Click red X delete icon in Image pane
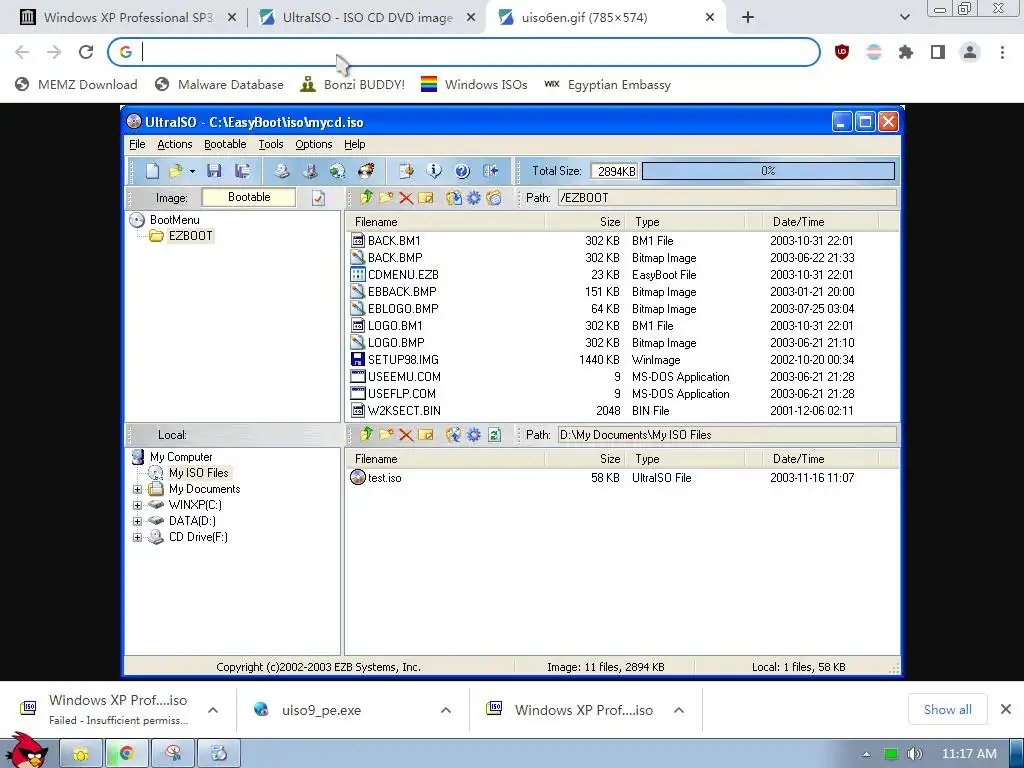The height and width of the screenshot is (768, 1024). [406, 198]
